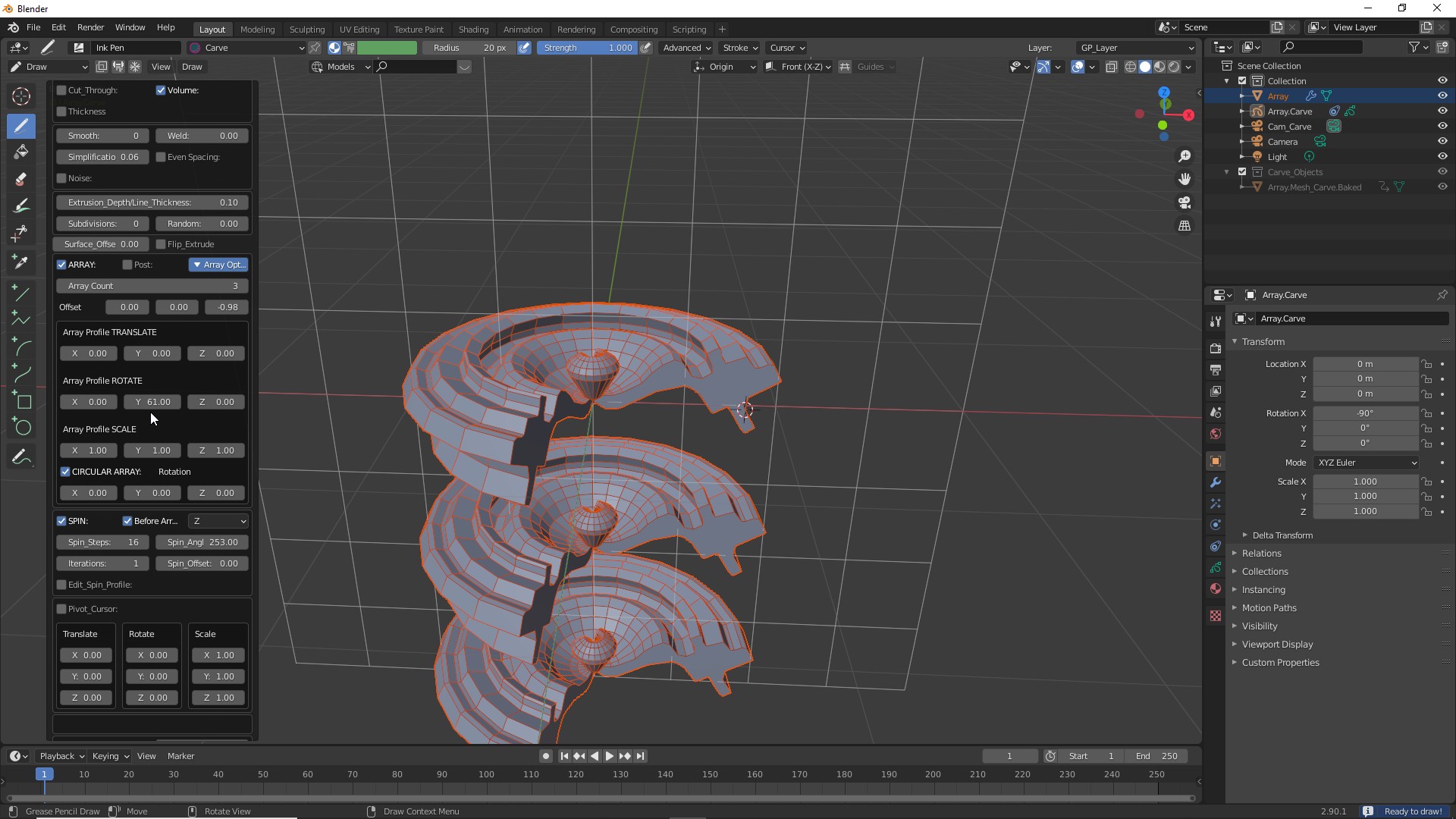The image size is (1456, 819).
Task: Adjust the Strength slider
Action: (587, 48)
